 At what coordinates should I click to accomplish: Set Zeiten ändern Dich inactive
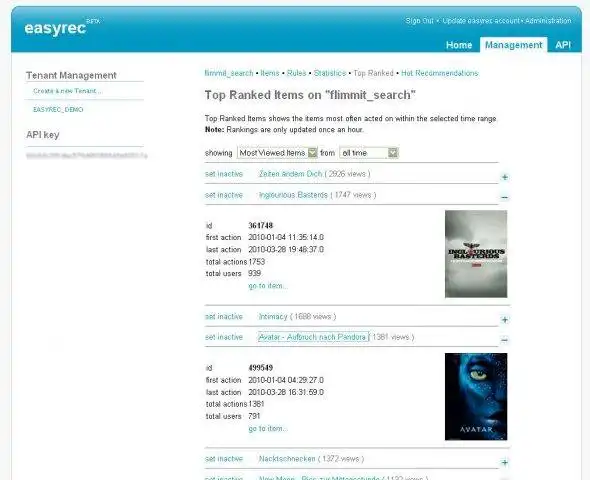[x=224, y=174]
